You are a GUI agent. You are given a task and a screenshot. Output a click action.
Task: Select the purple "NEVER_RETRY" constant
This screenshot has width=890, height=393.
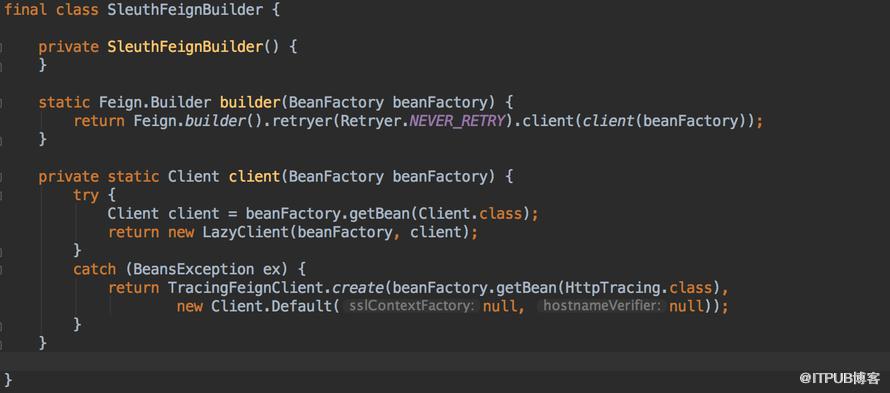457,121
